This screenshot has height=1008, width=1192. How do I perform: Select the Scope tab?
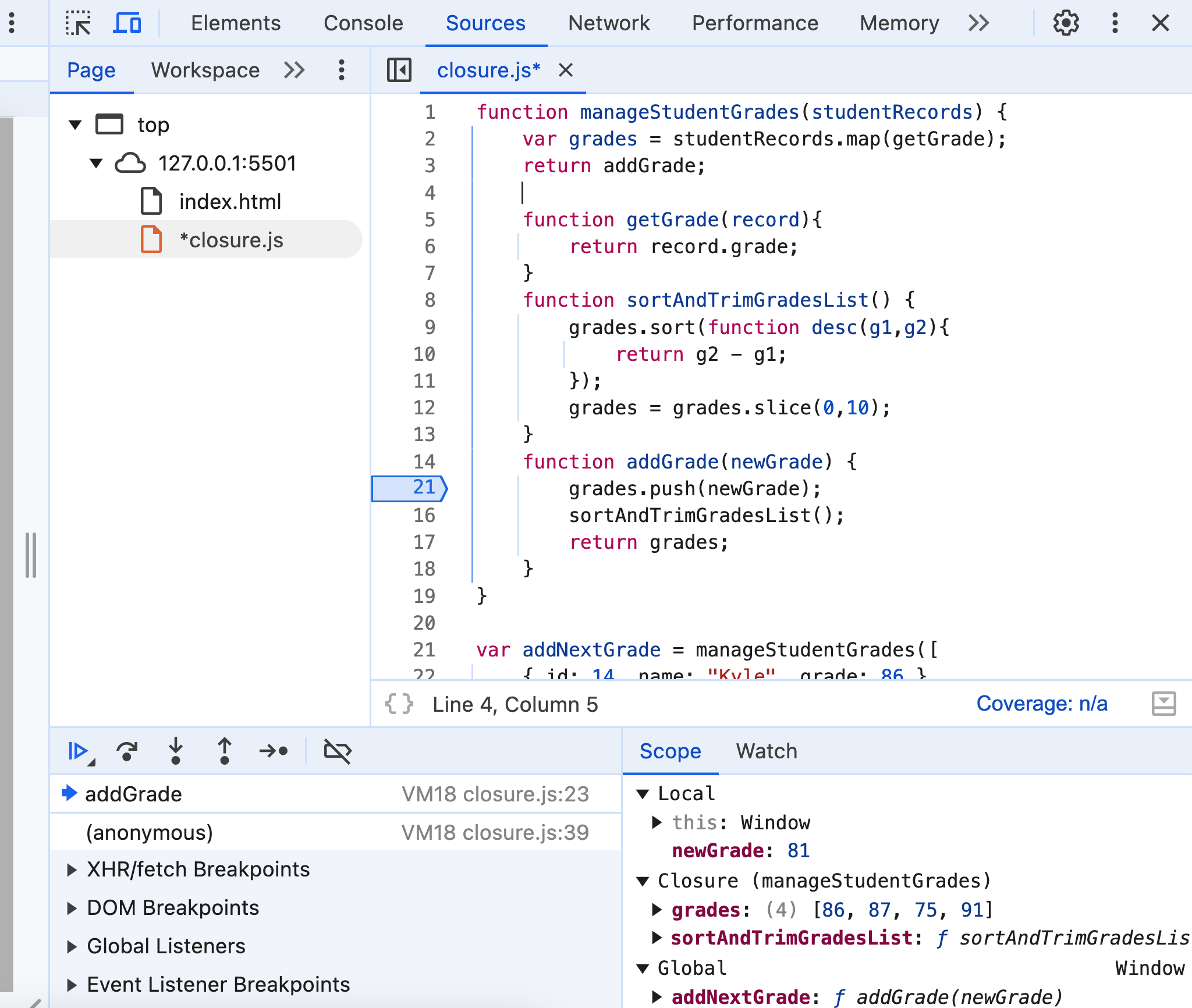(670, 751)
